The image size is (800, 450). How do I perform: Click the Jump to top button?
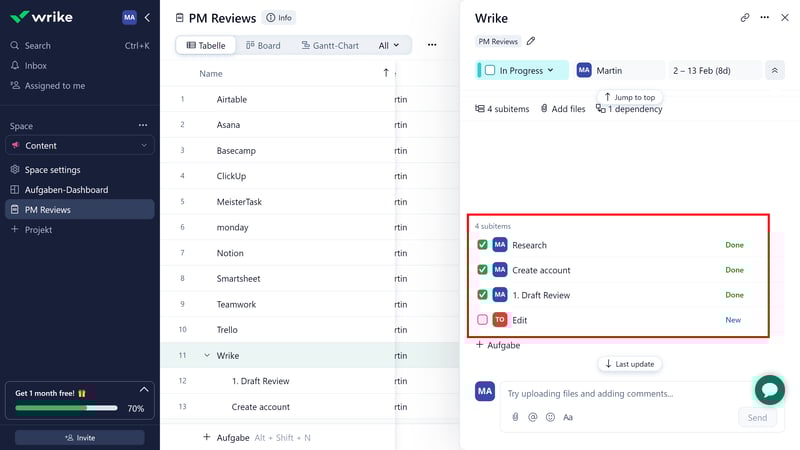630,97
